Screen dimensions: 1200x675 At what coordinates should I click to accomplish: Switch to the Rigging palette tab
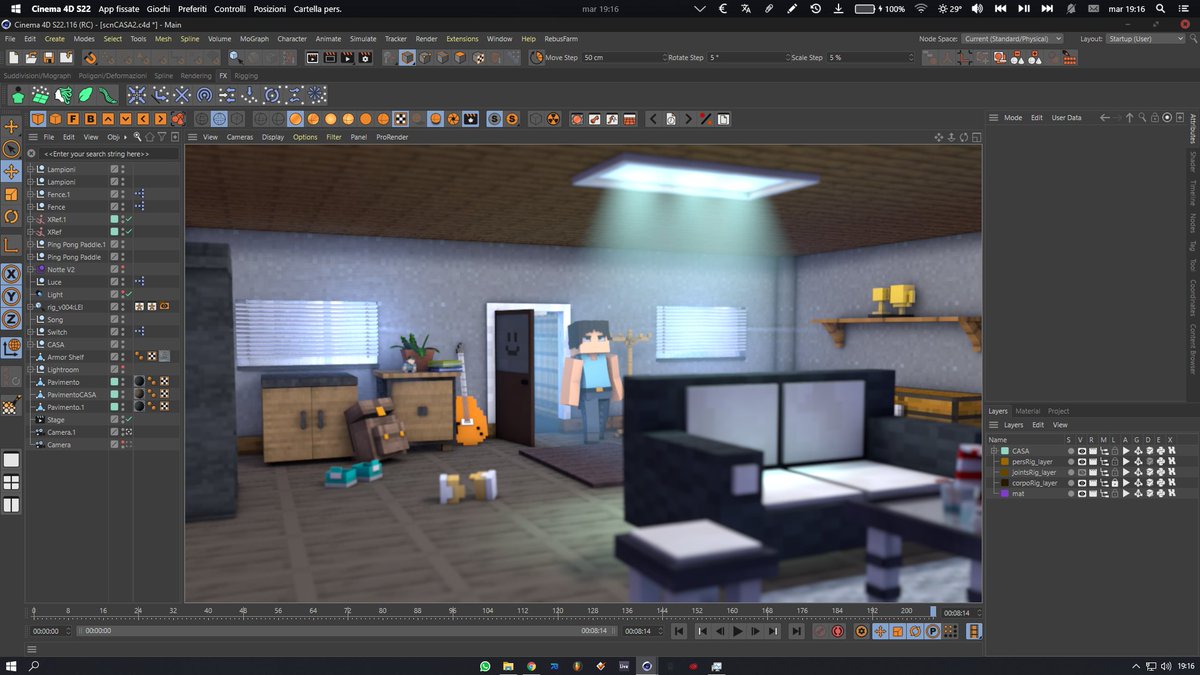click(x=245, y=76)
